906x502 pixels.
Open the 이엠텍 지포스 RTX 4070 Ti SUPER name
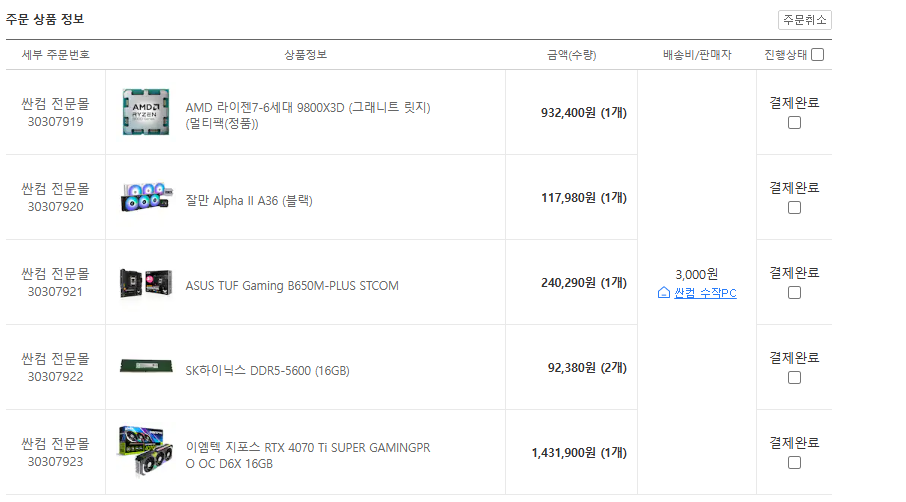(x=308, y=455)
